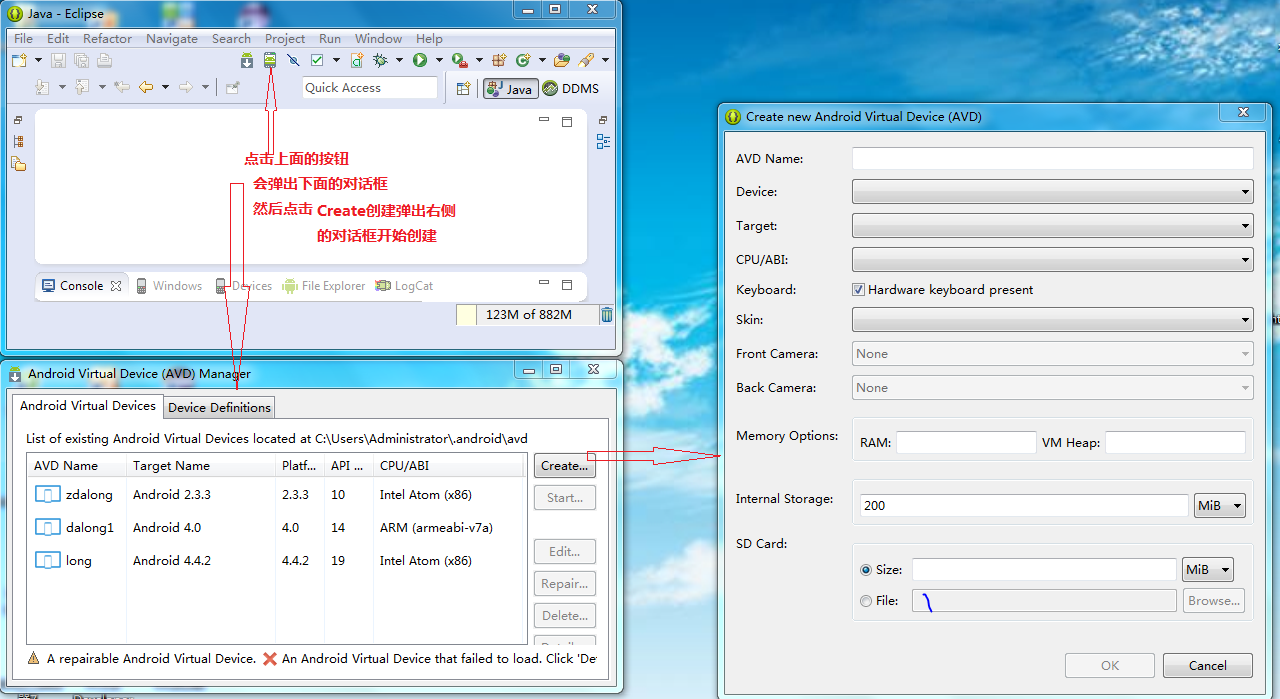Run Android Lint checkmark icon
1280x699 pixels.
tap(317, 61)
